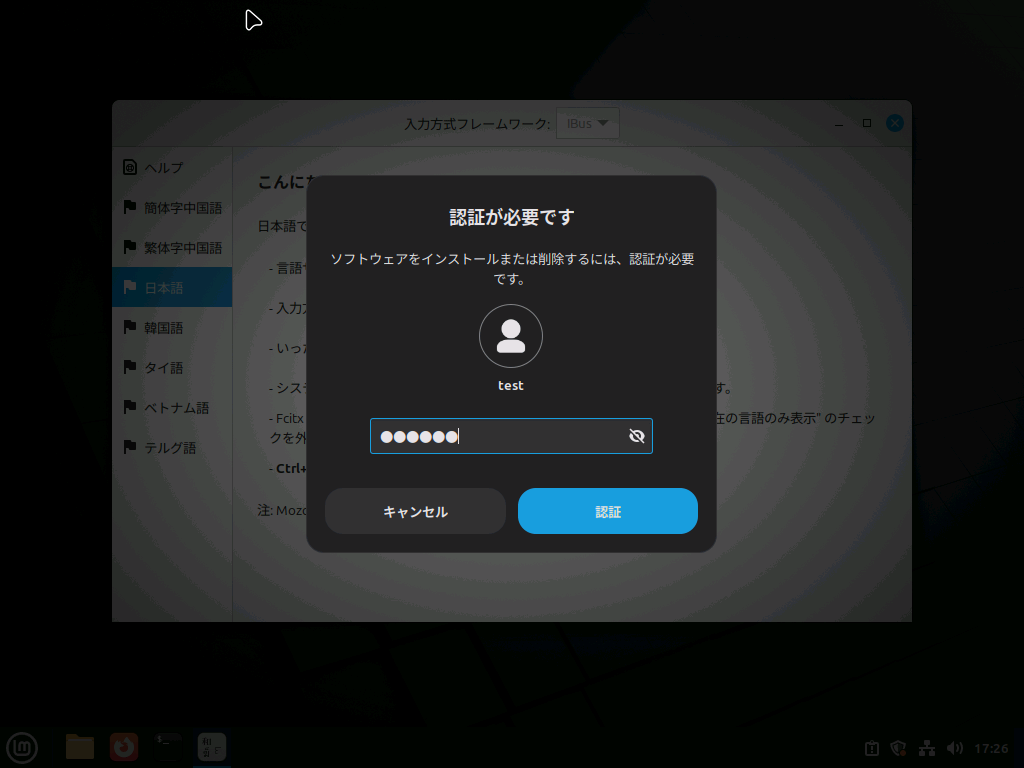Open the file manager from the taskbar
Image resolution: width=1024 pixels, height=768 pixels.
(79, 746)
